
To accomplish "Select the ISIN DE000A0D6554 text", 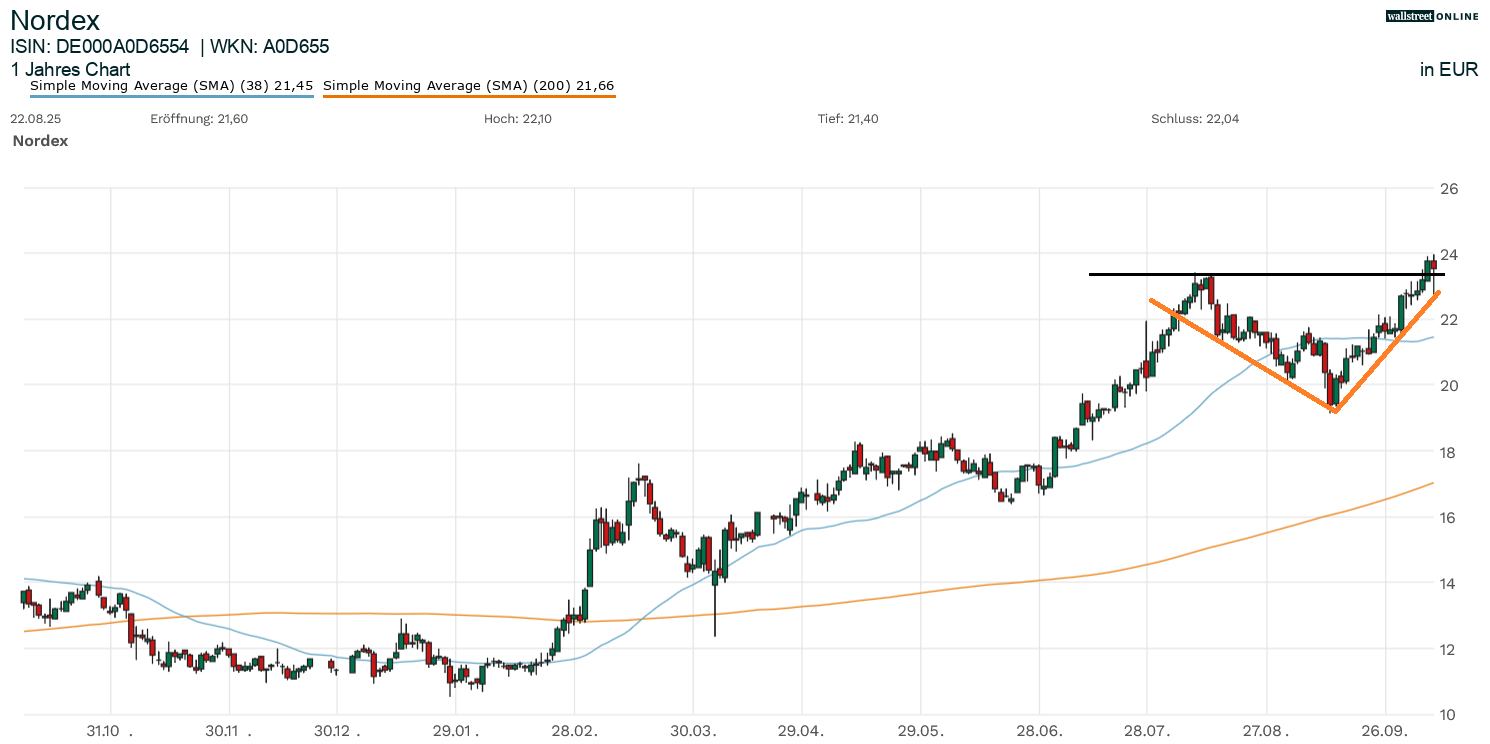I will tap(100, 46).
